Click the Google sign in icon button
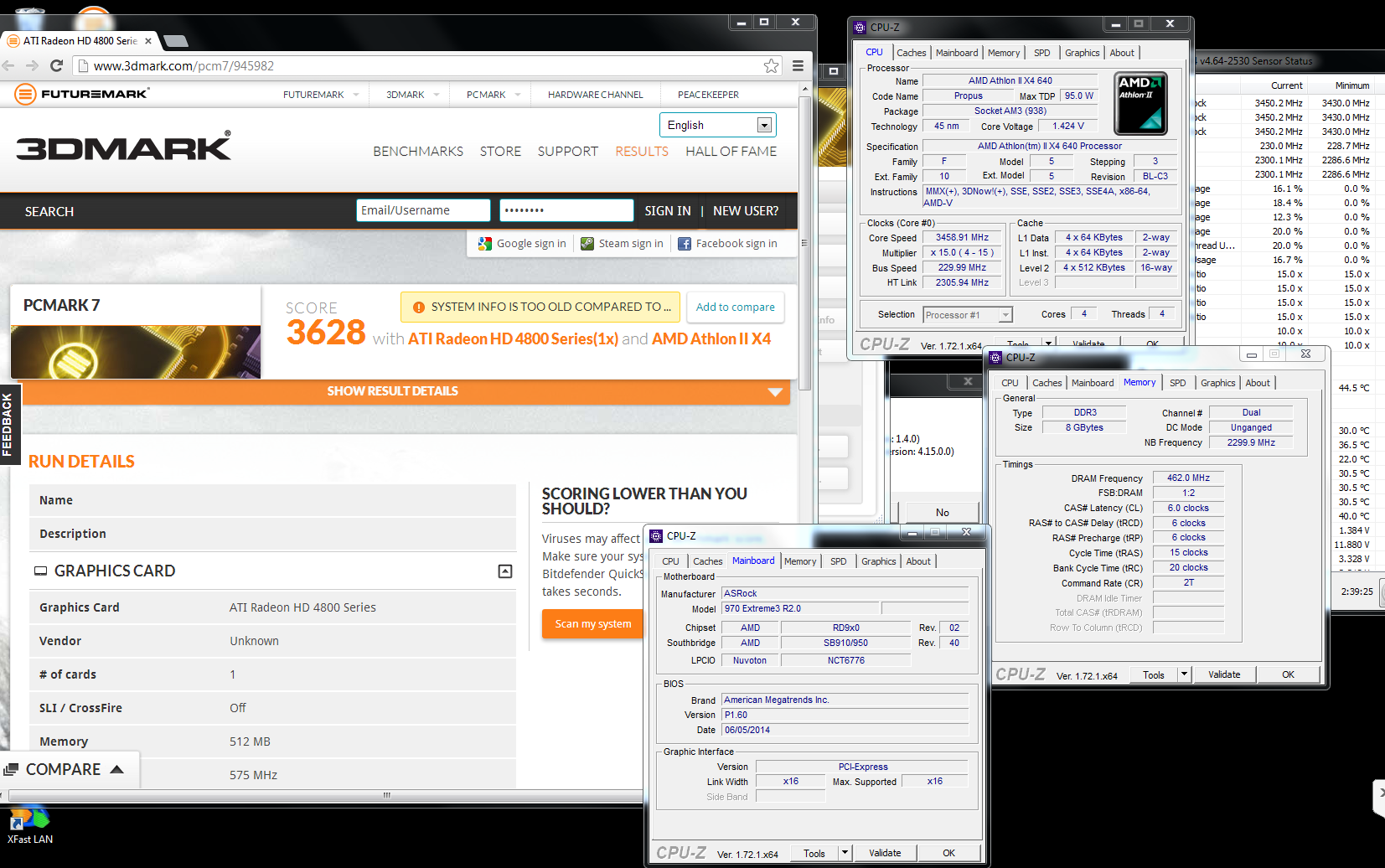Screen dimensions: 1385x868 pyautogui.click(x=522, y=244)
